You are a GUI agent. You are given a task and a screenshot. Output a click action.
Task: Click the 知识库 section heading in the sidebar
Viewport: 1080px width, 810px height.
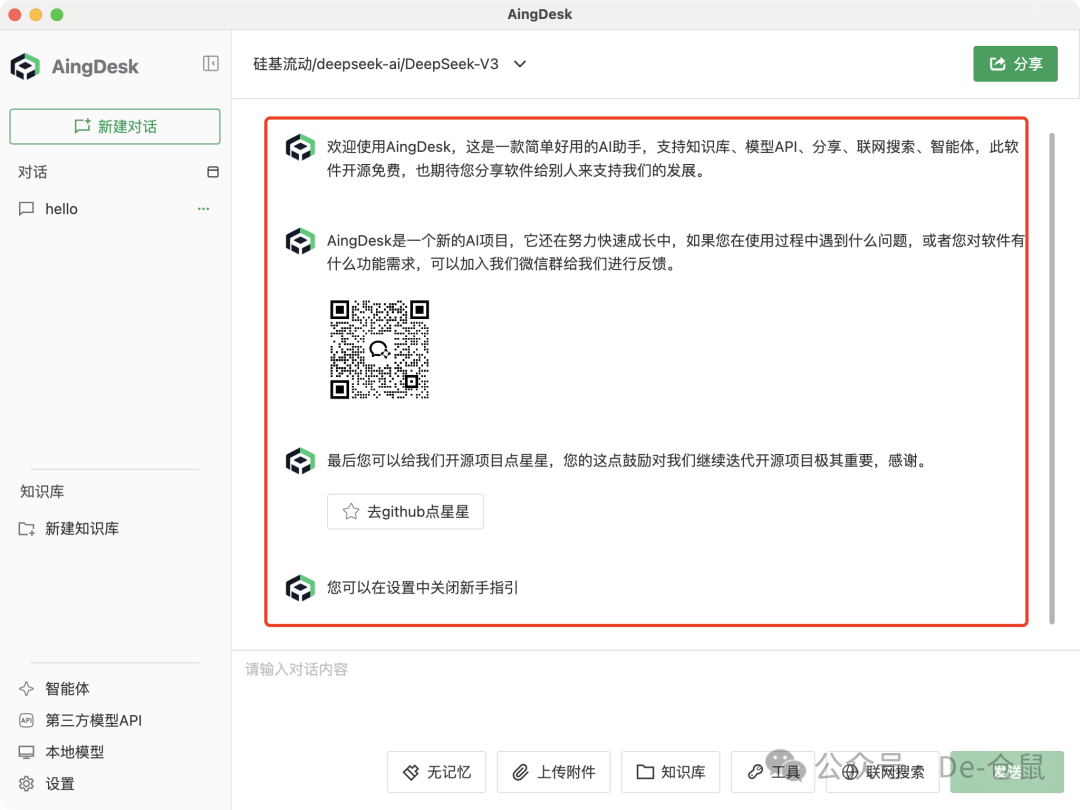42,492
